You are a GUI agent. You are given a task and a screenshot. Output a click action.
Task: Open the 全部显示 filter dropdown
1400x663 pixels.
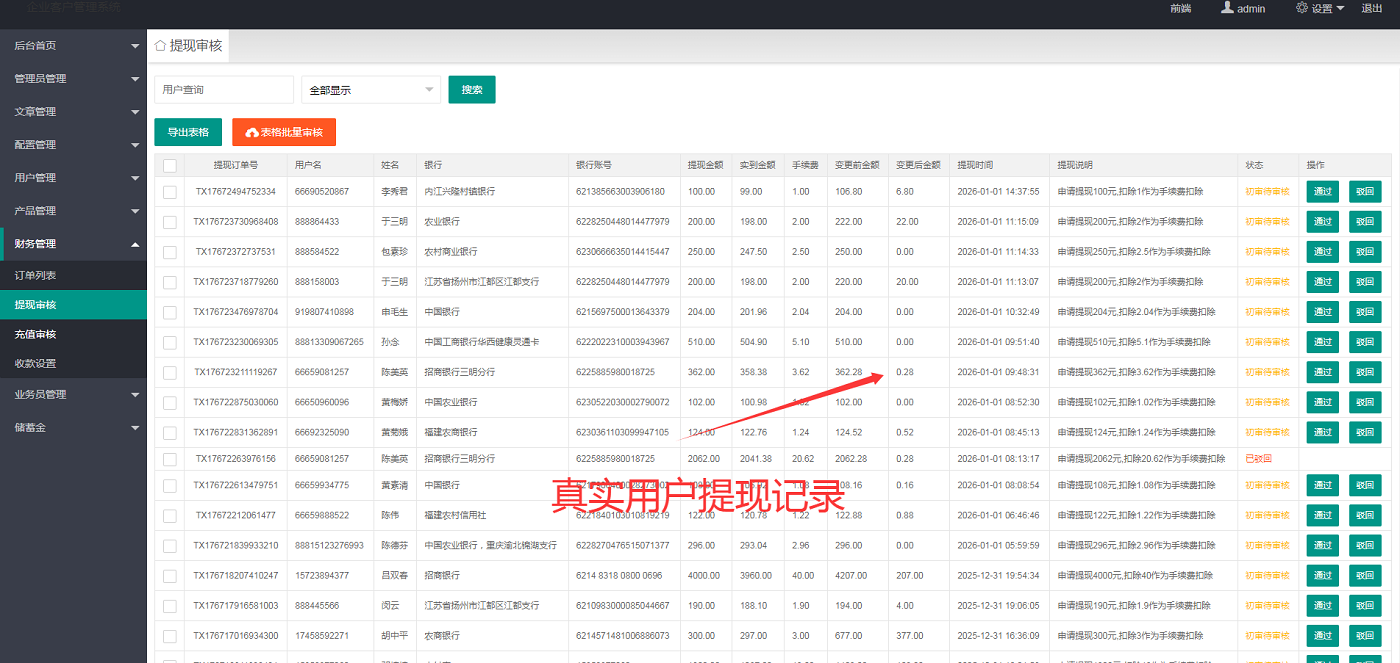(370, 89)
